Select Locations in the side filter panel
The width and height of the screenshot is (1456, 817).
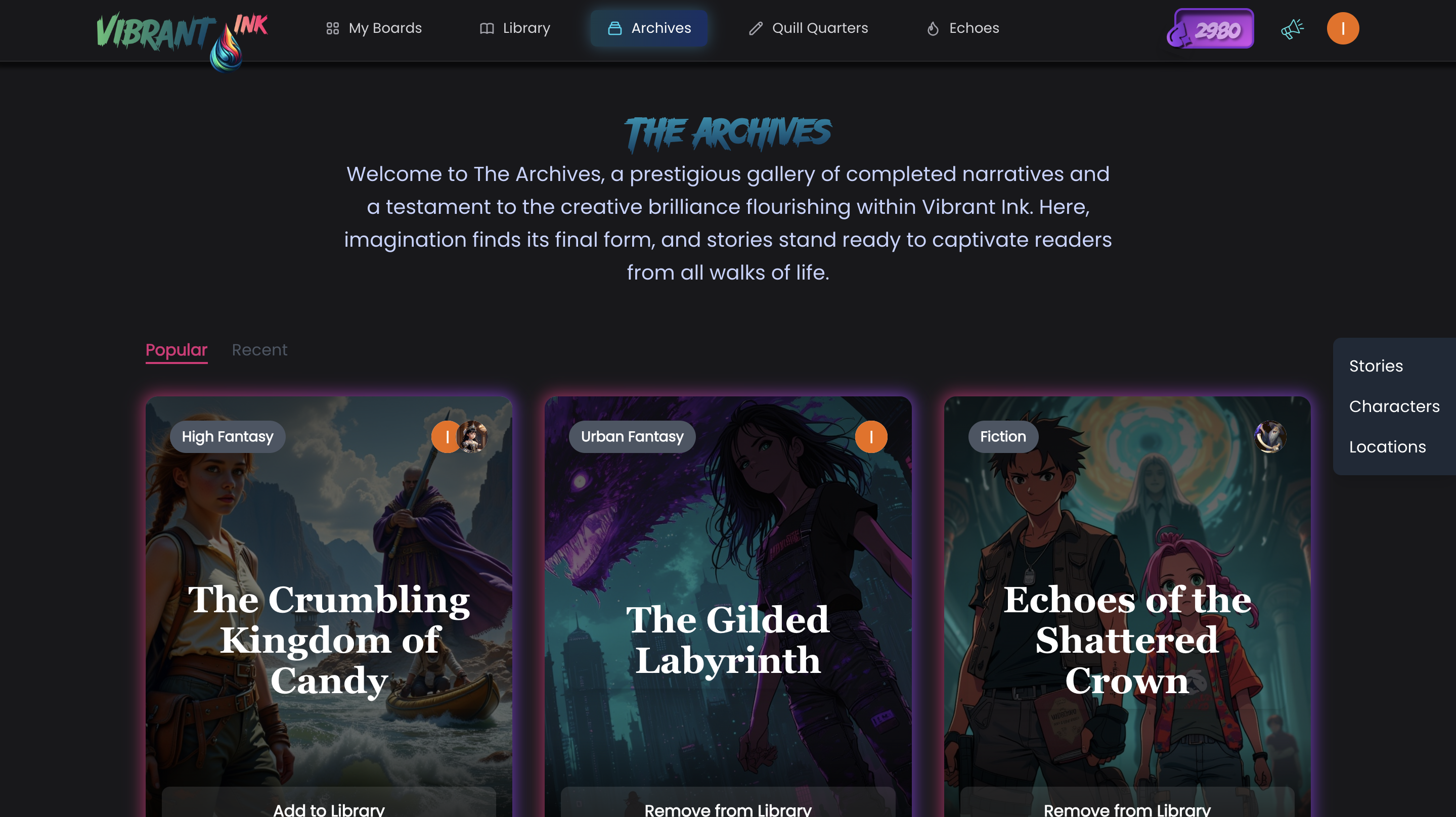pyautogui.click(x=1387, y=447)
